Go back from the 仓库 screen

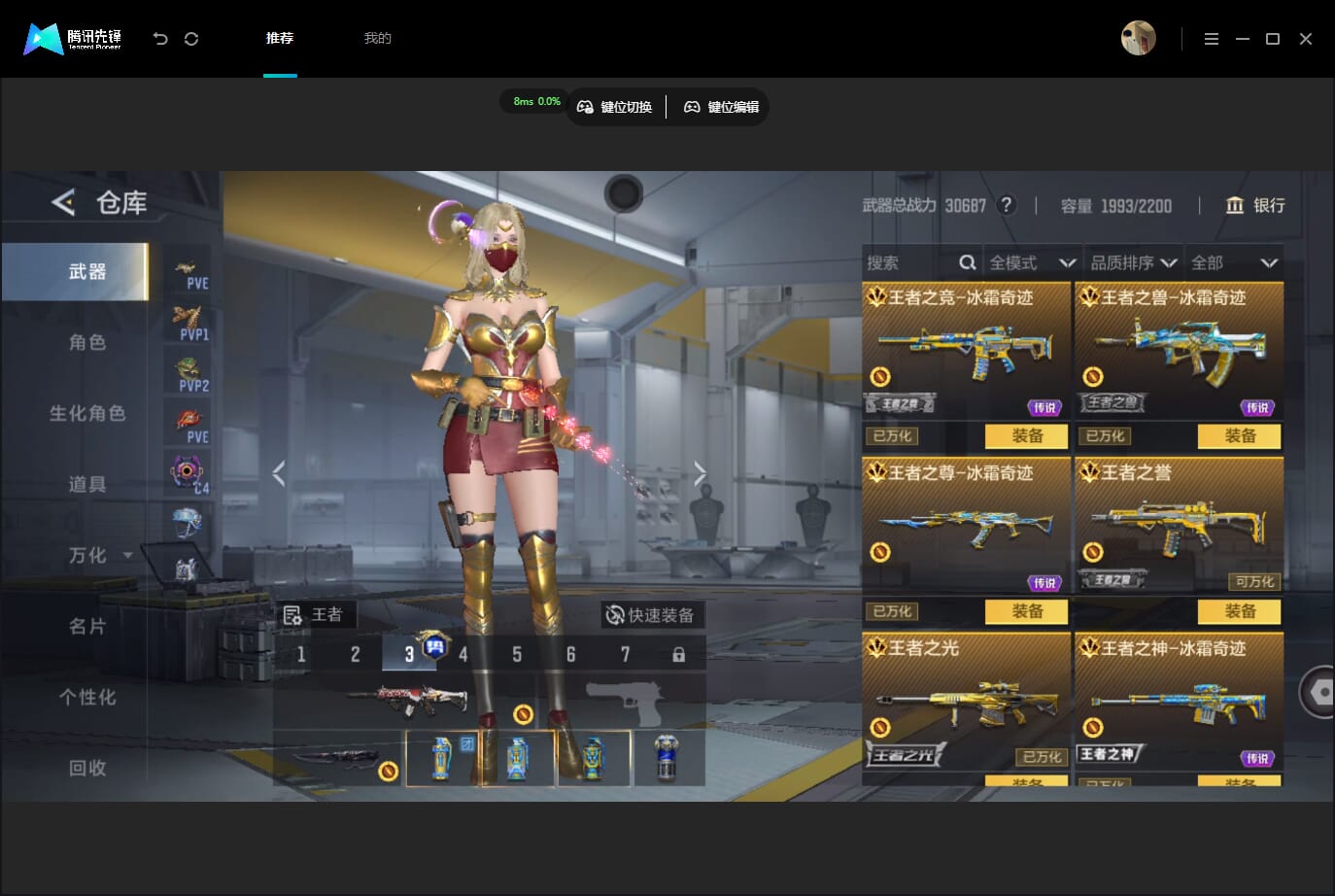pos(63,202)
